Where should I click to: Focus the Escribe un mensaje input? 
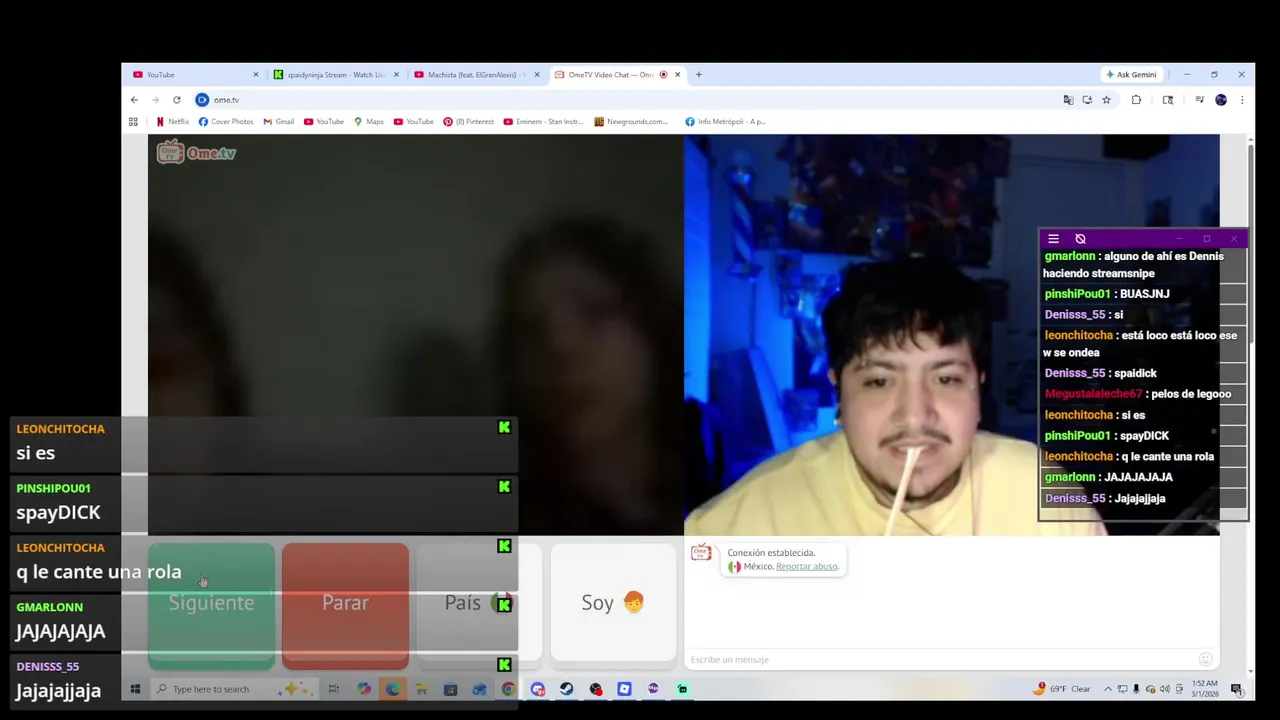940,660
